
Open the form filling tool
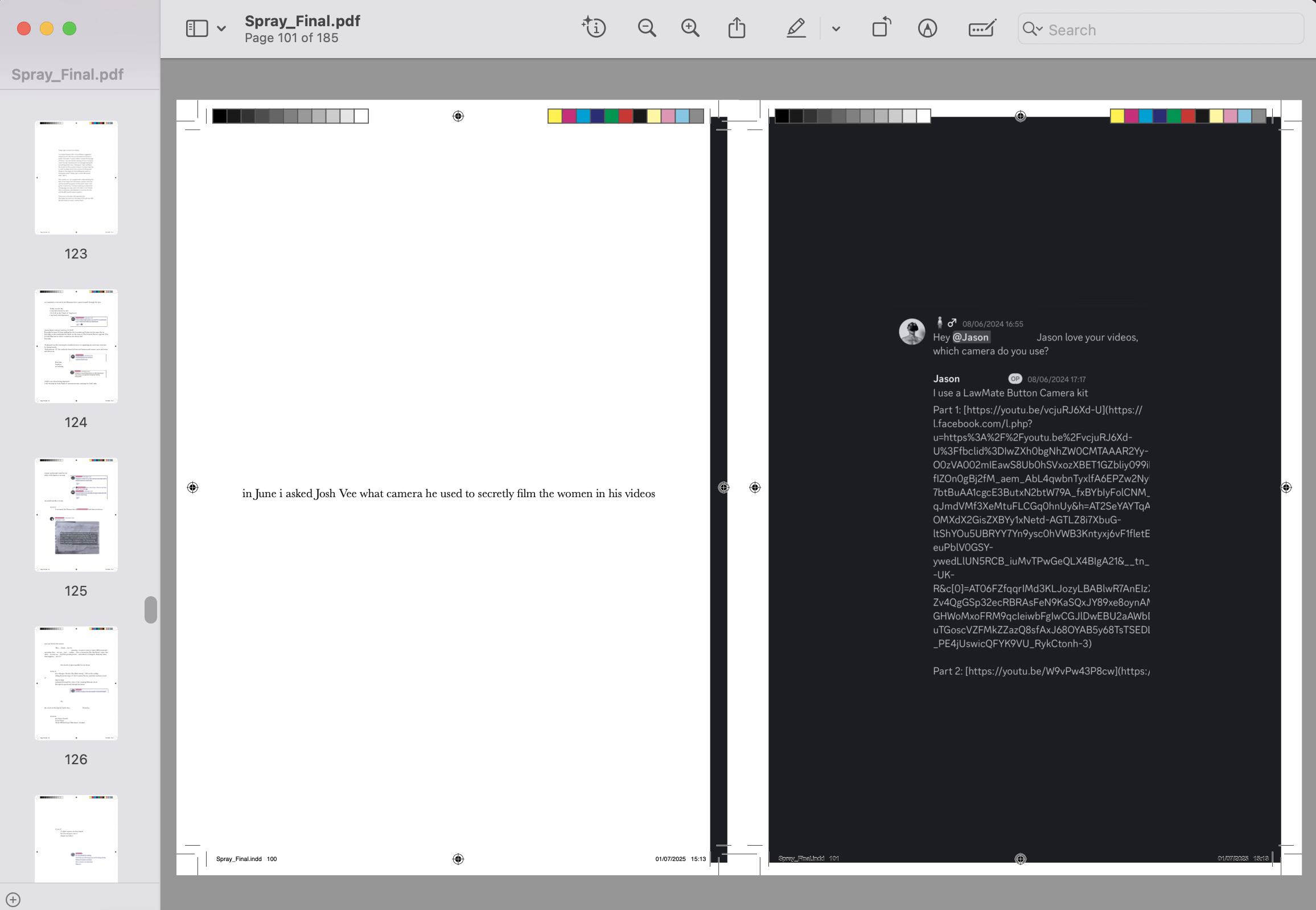point(981,28)
